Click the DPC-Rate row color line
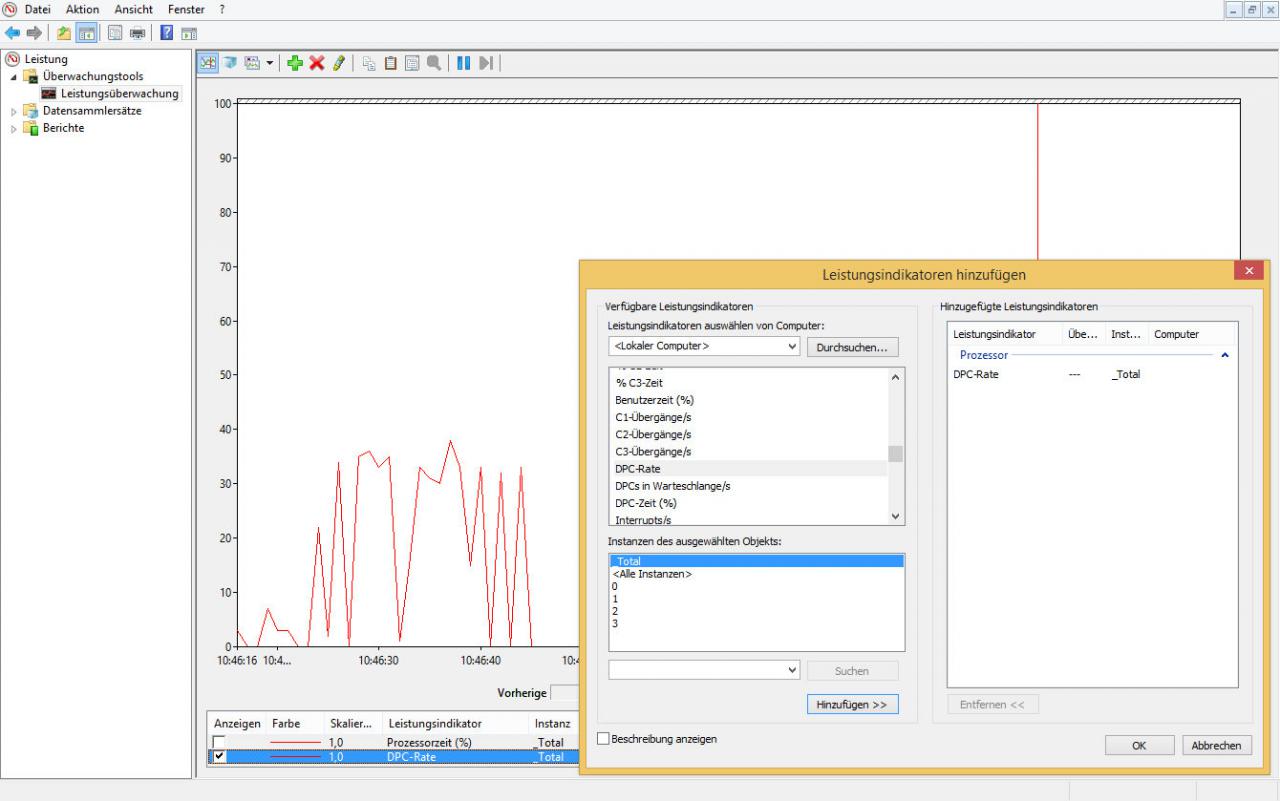The width and height of the screenshot is (1280, 801). [x=294, y=757]
